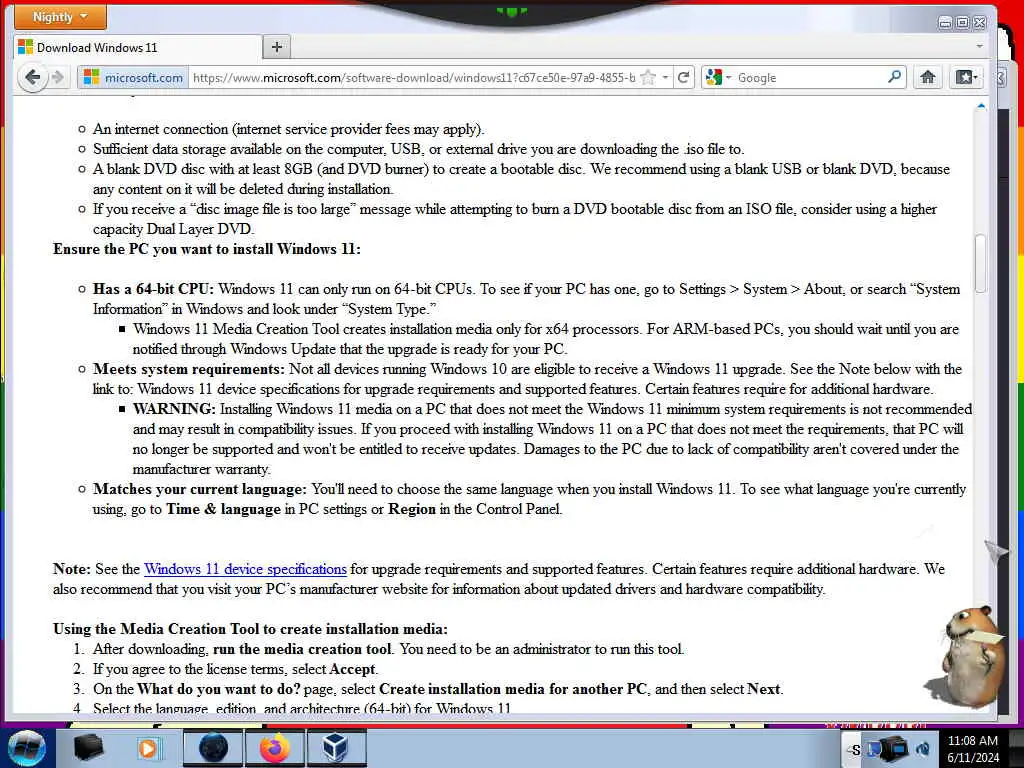
Task: Open the Windows 11 device specifications link
Action: click(245, 569)
